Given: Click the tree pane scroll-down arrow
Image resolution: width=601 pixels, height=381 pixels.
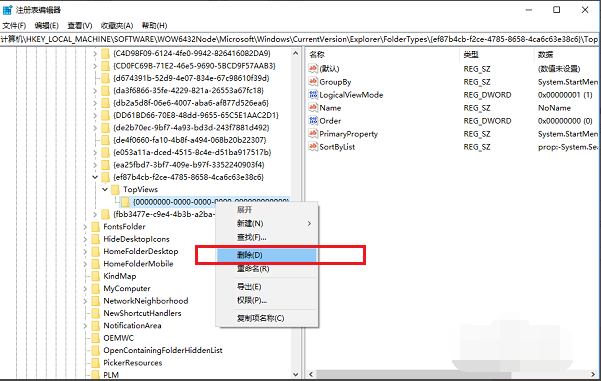Looking at the screenshot, I should (x=296, y=374).
